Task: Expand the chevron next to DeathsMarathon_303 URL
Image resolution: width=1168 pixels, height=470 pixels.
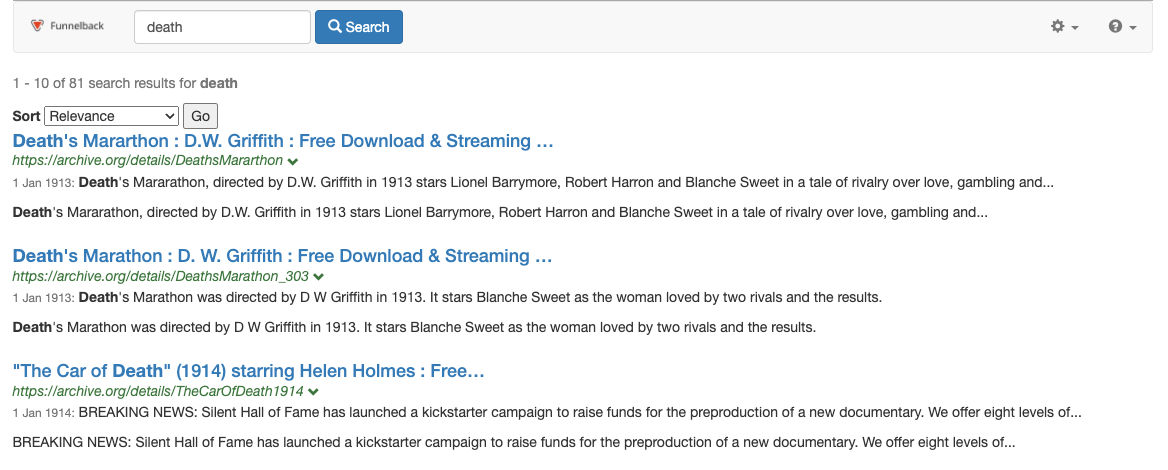Action: (318, 276)
